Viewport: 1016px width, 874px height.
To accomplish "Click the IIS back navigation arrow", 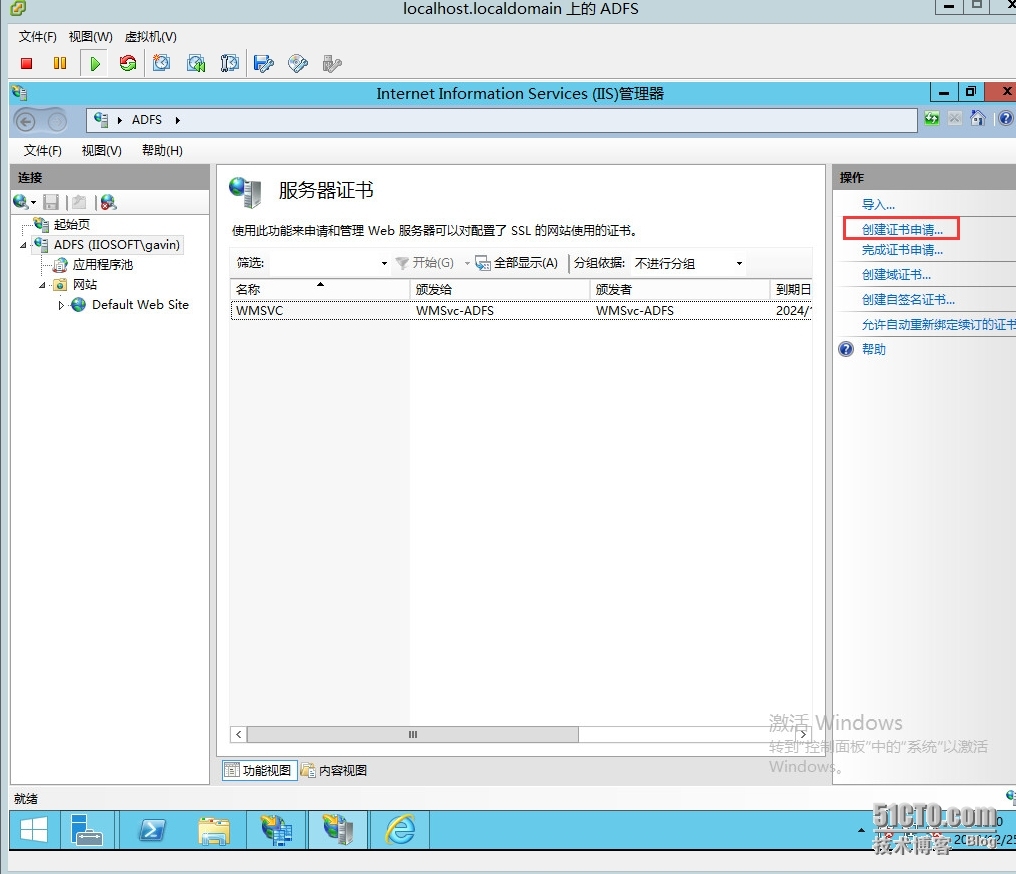I will (x=25, y=121).
